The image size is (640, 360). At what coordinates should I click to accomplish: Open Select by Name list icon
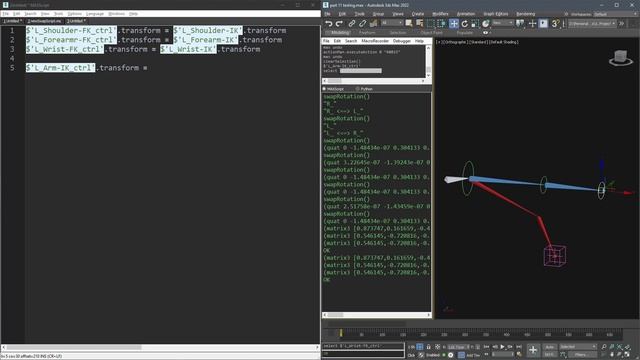(419, 24)
